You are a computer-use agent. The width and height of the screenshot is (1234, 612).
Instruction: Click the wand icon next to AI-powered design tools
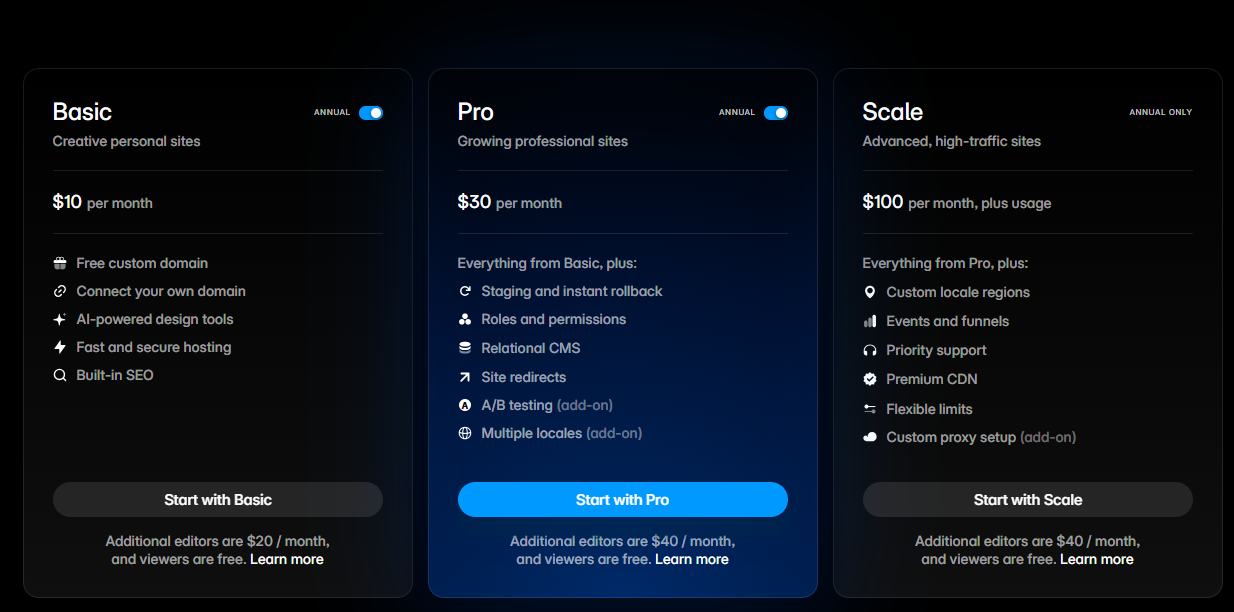60,319
